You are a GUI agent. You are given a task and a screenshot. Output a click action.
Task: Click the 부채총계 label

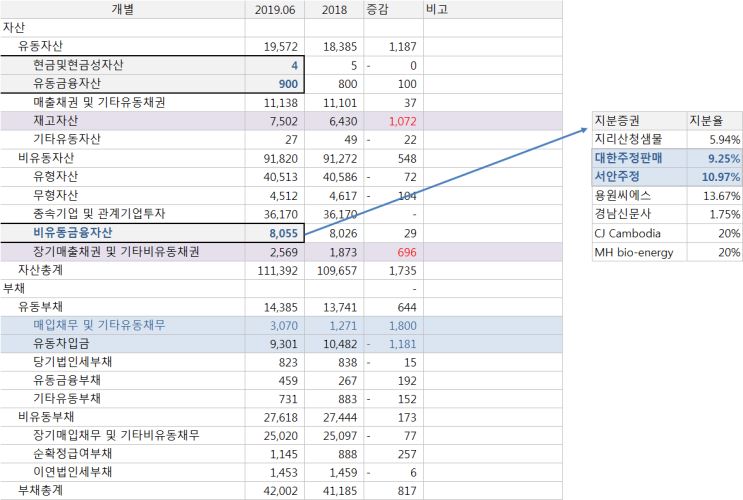40,491
